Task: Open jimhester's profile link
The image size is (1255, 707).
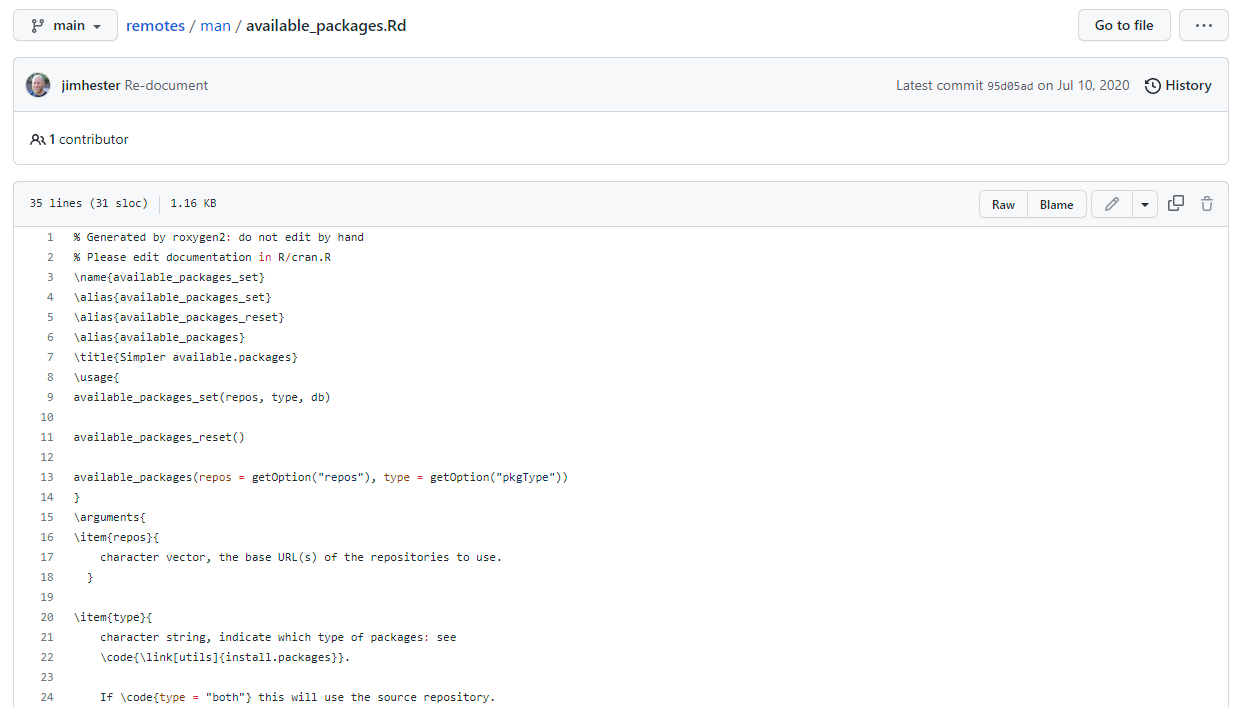Action: click(90, 85)
